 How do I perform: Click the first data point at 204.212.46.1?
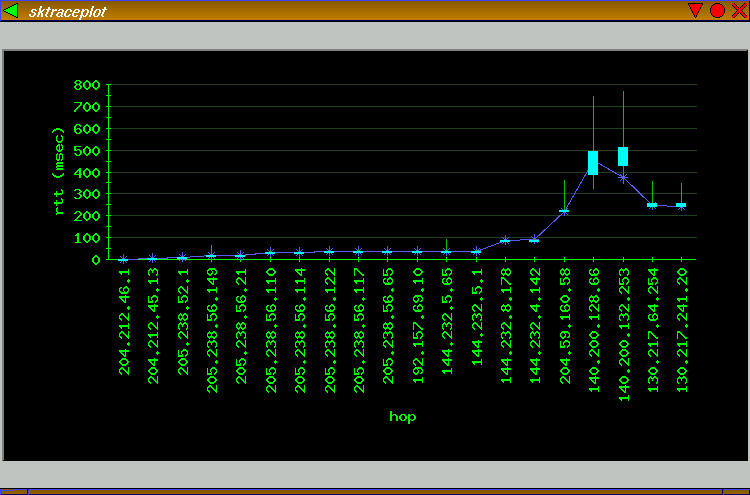pos(123,259)
